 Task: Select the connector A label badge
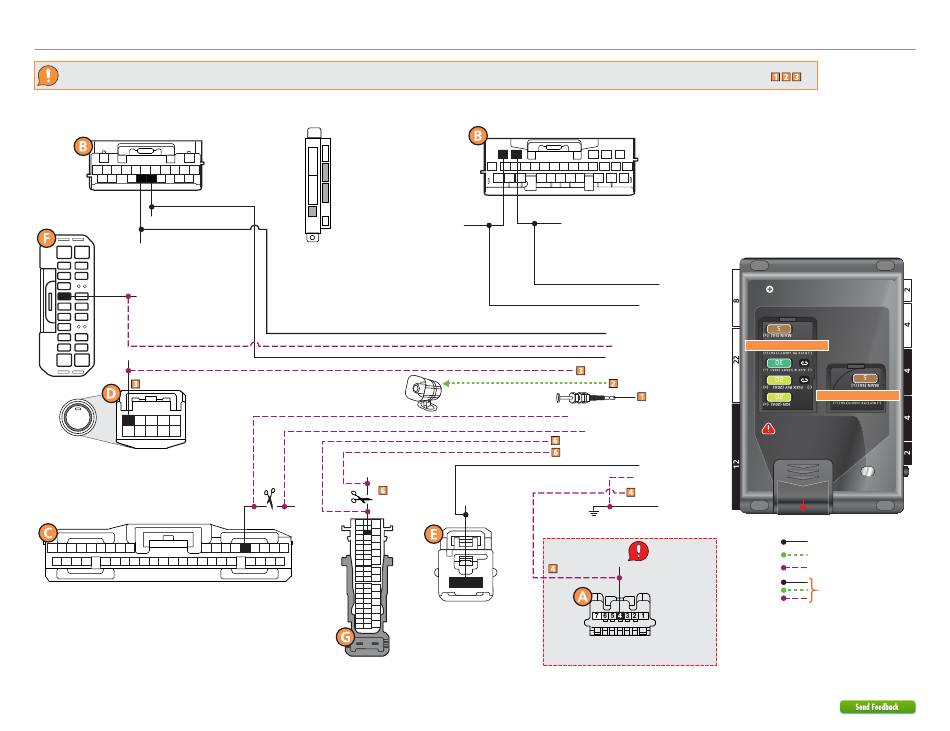click(582, 597)
